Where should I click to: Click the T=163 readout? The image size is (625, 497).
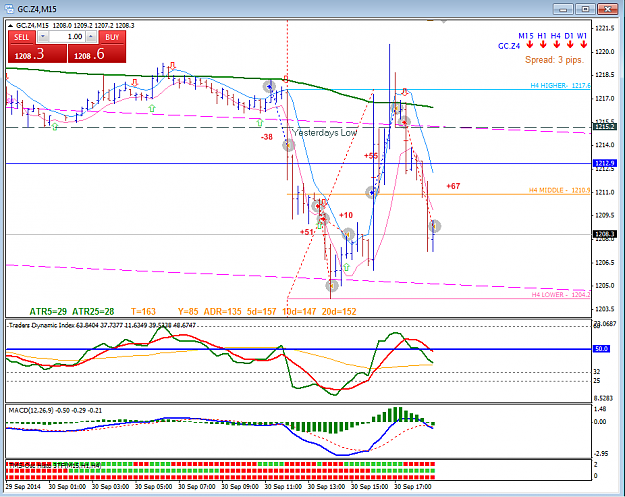pyautogui.click(x=143, y=312)
